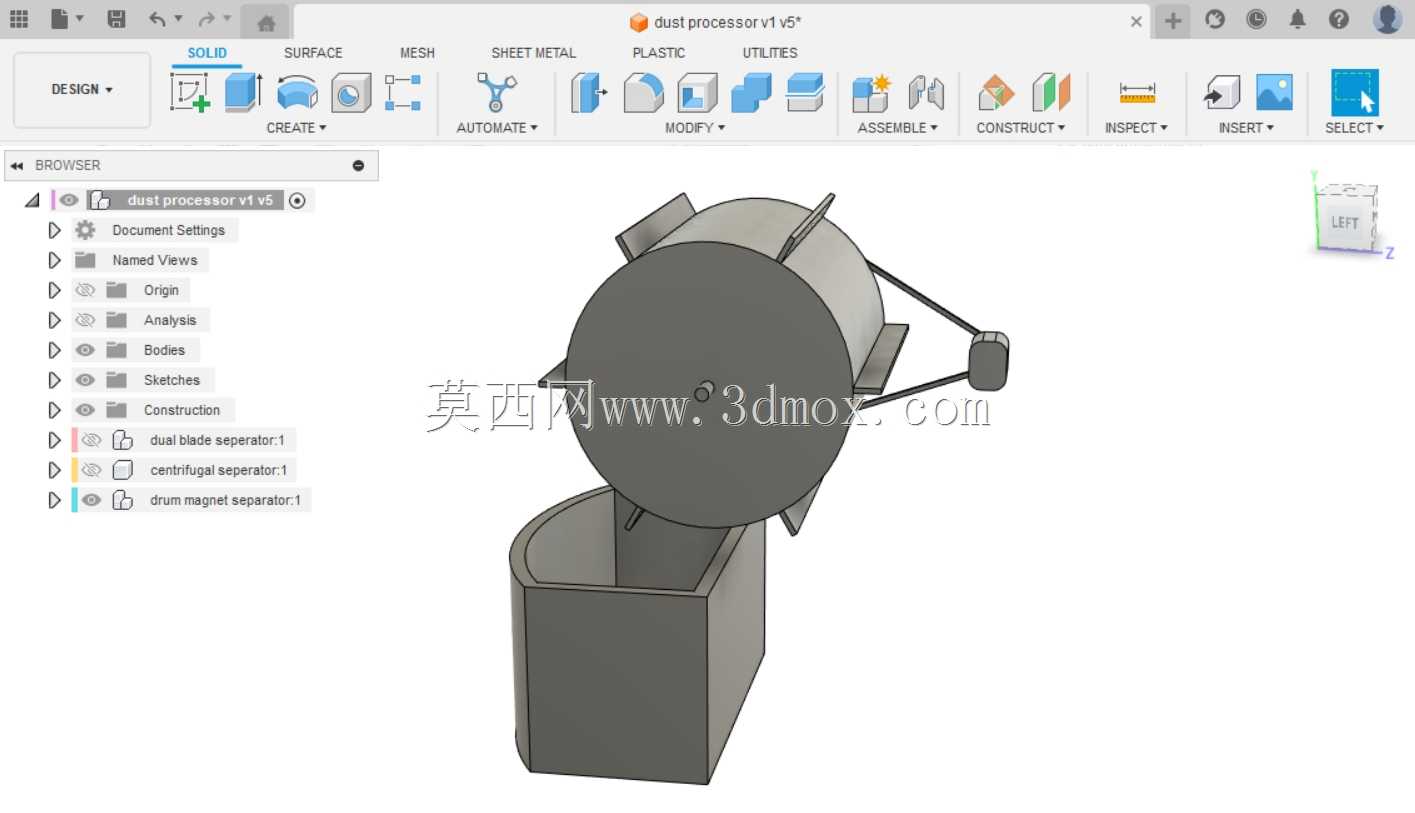Select the Offset Face tool
Viewport: 1415px width, 813px height.
804,93
